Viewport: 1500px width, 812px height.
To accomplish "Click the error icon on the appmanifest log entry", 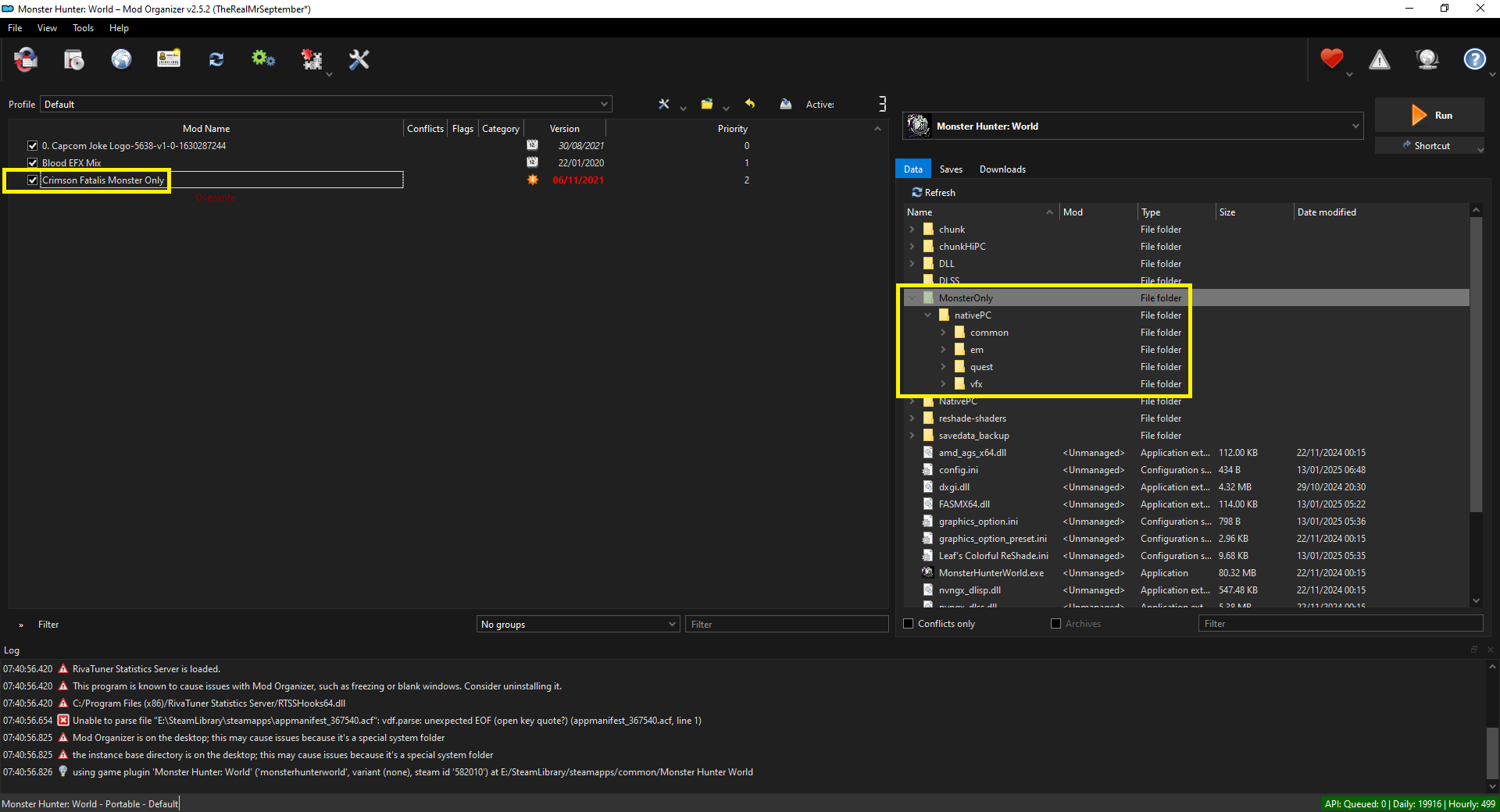I will click(63, 721).
